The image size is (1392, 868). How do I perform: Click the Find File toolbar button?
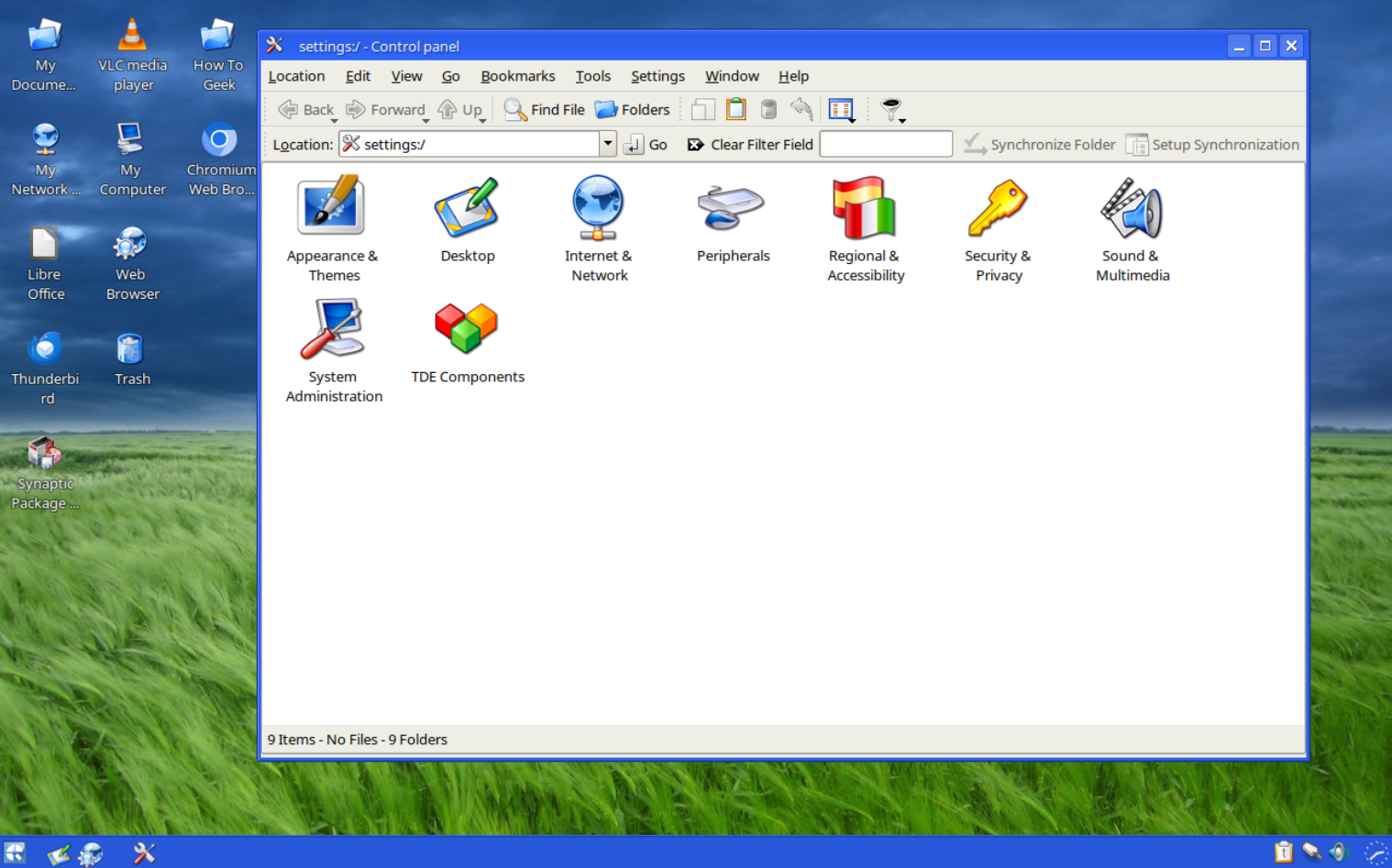click(544, 109)
